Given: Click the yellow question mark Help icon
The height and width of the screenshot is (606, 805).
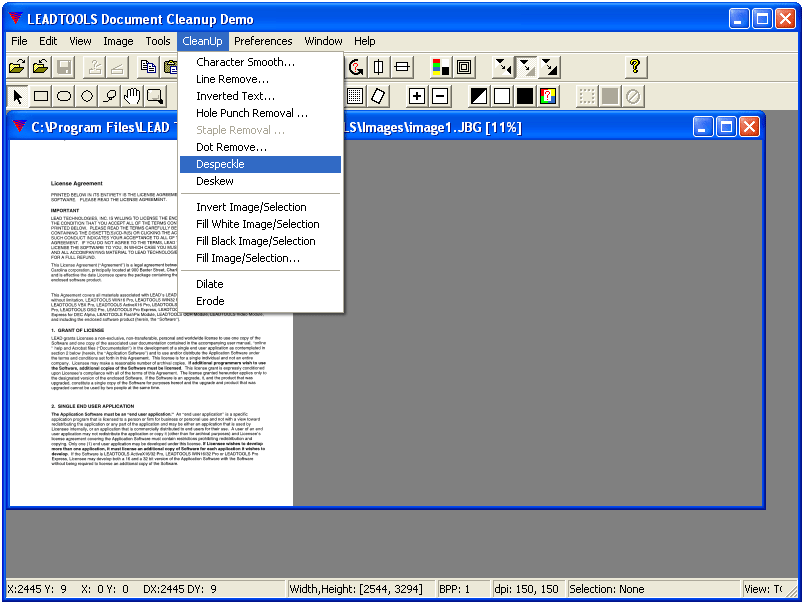Looking at the screenshot, I should 635,67.
